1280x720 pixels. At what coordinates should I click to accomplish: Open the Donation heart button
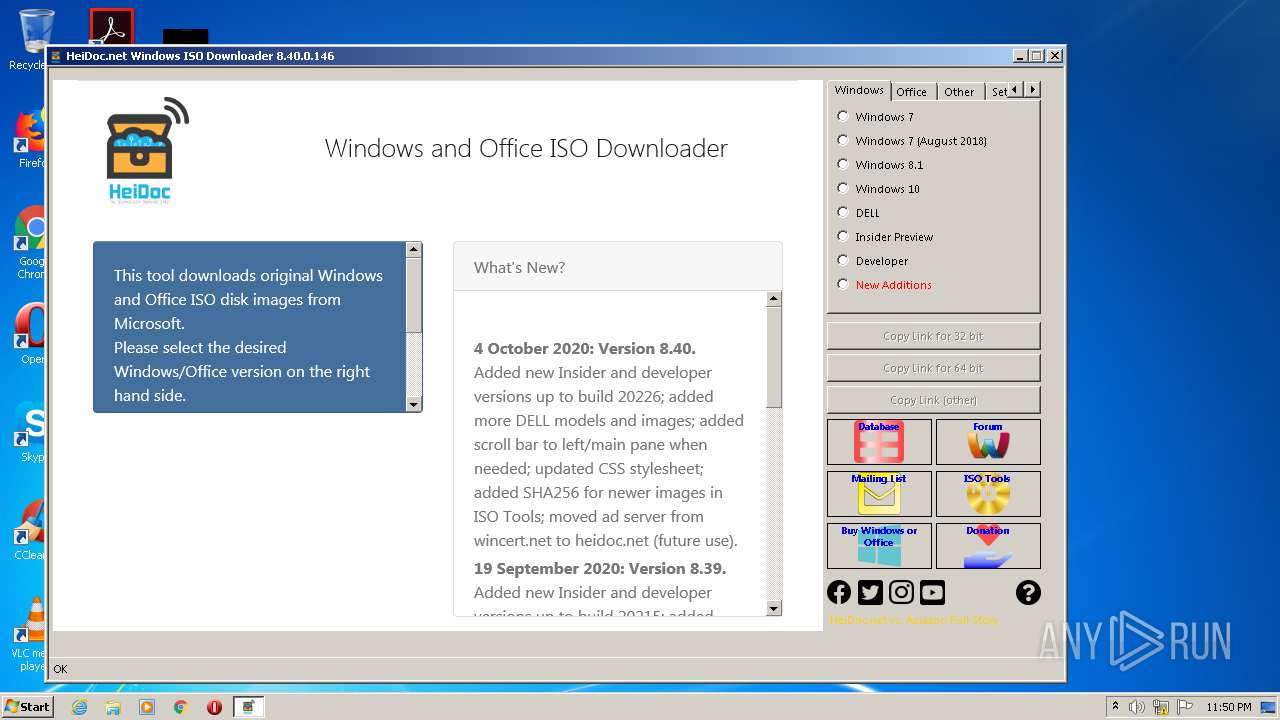pyautogui.click(x=988, y=546)
